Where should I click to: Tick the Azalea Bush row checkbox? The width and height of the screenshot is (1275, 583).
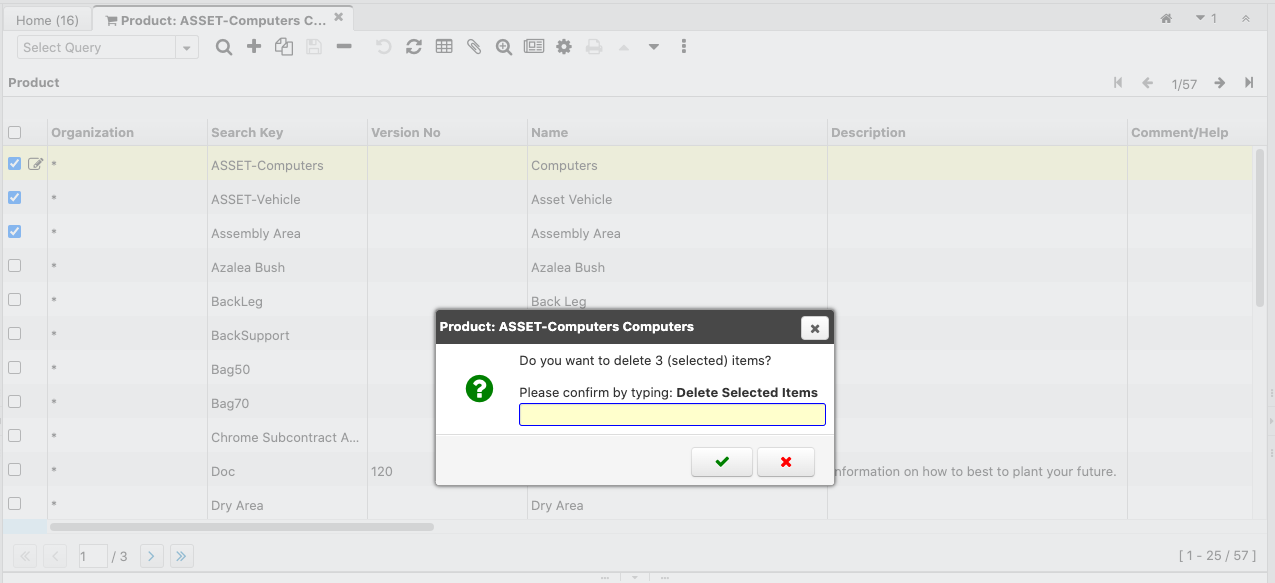[x=15, y=266]
